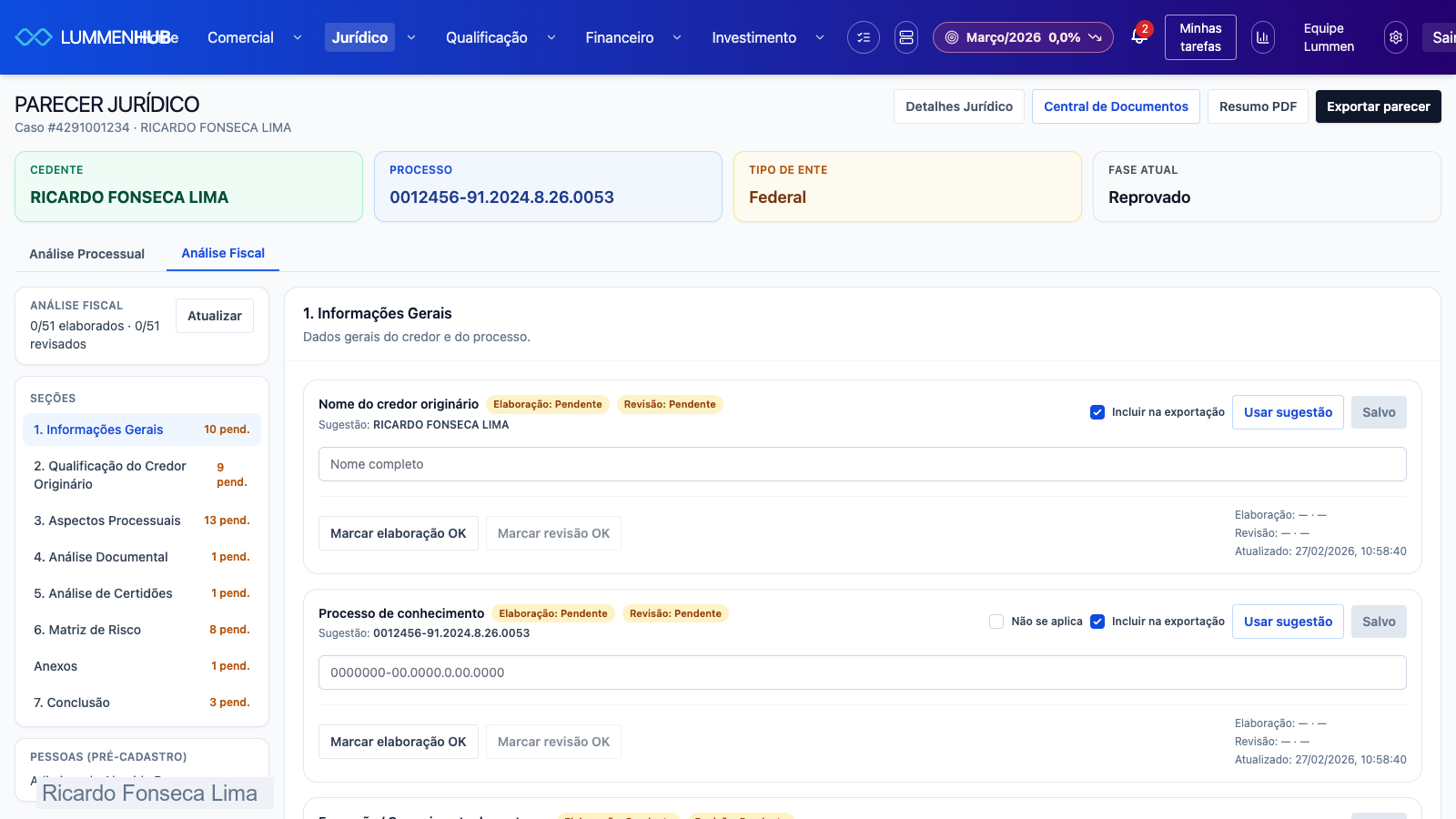Viewport: 1456px width, 819px height.
Task: Click the Exportar parecer button
Action: (1378, 106)
